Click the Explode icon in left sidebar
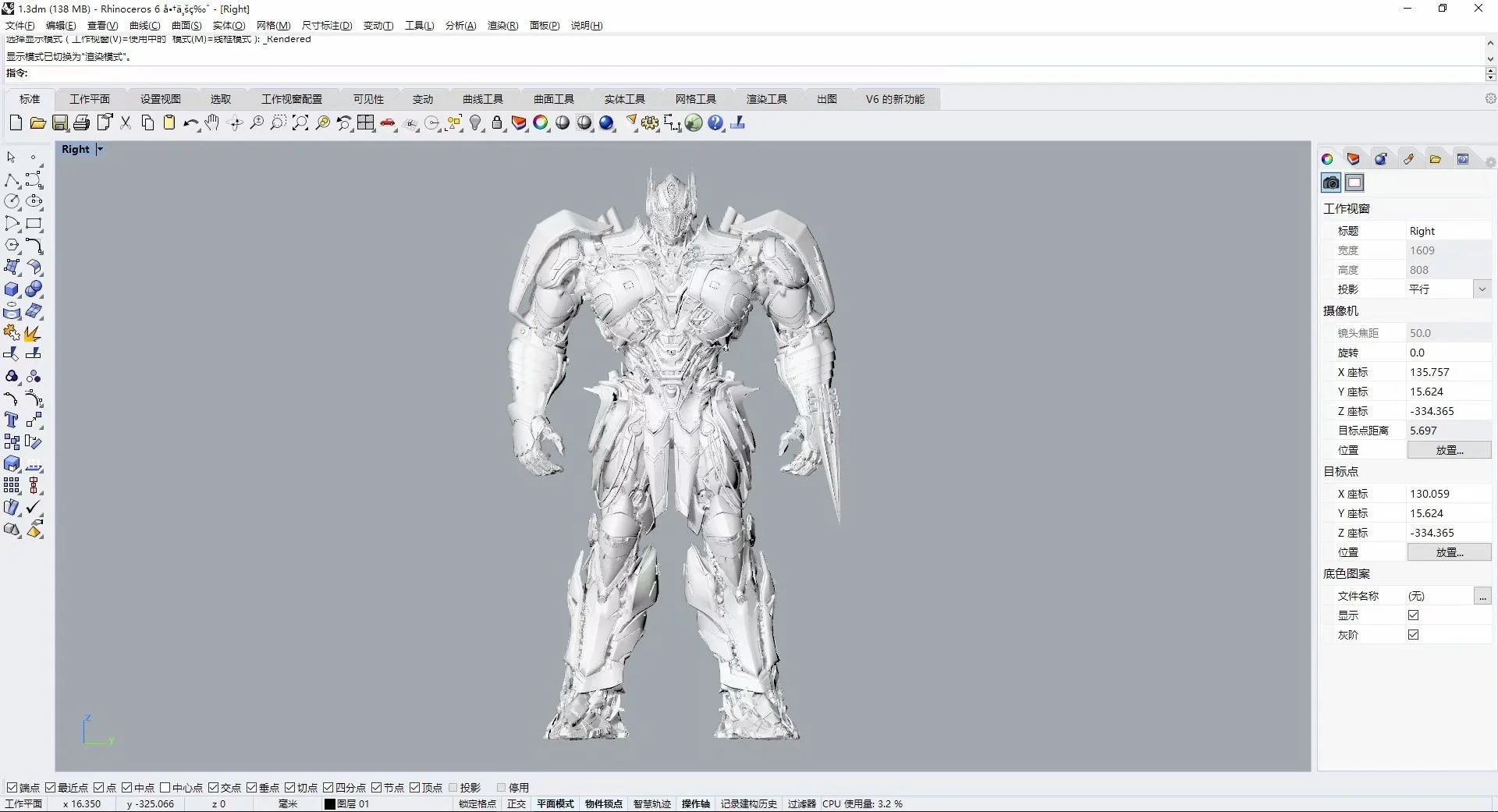1498x812 pixels. tap(34, 333)
